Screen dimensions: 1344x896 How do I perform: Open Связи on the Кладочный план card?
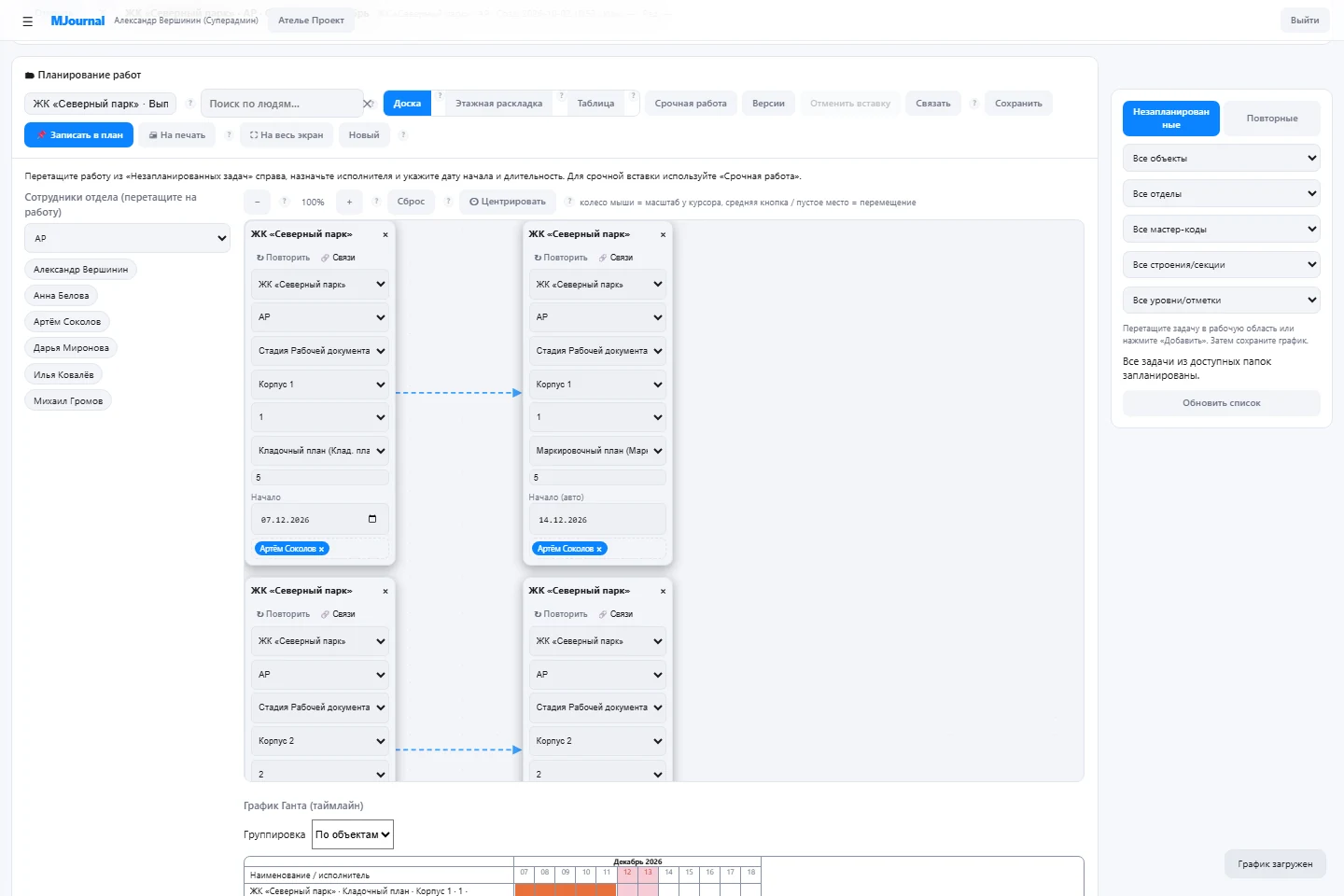coord(338,258)
